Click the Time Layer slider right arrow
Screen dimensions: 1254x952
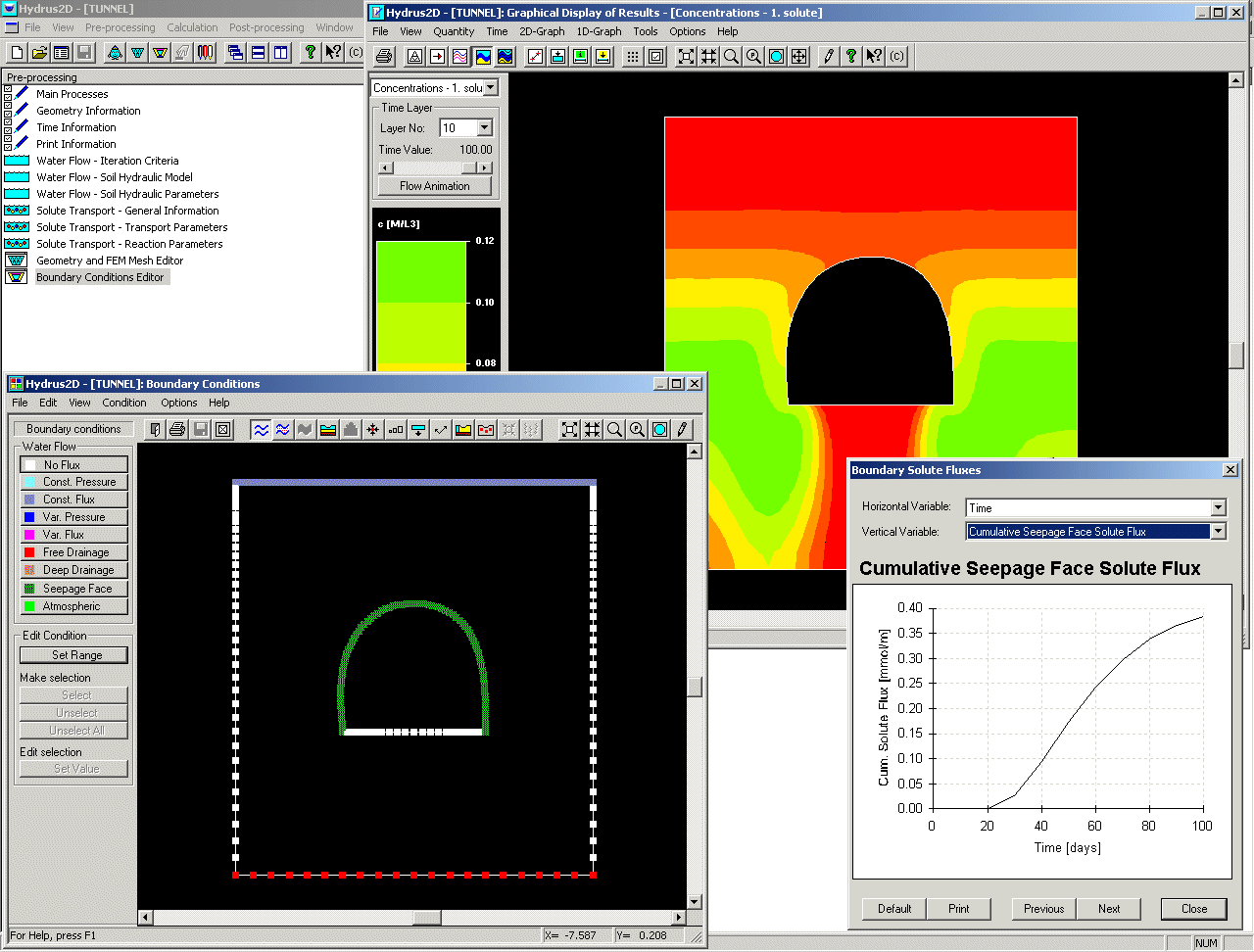pyautogui.click(x=485, y=168)
